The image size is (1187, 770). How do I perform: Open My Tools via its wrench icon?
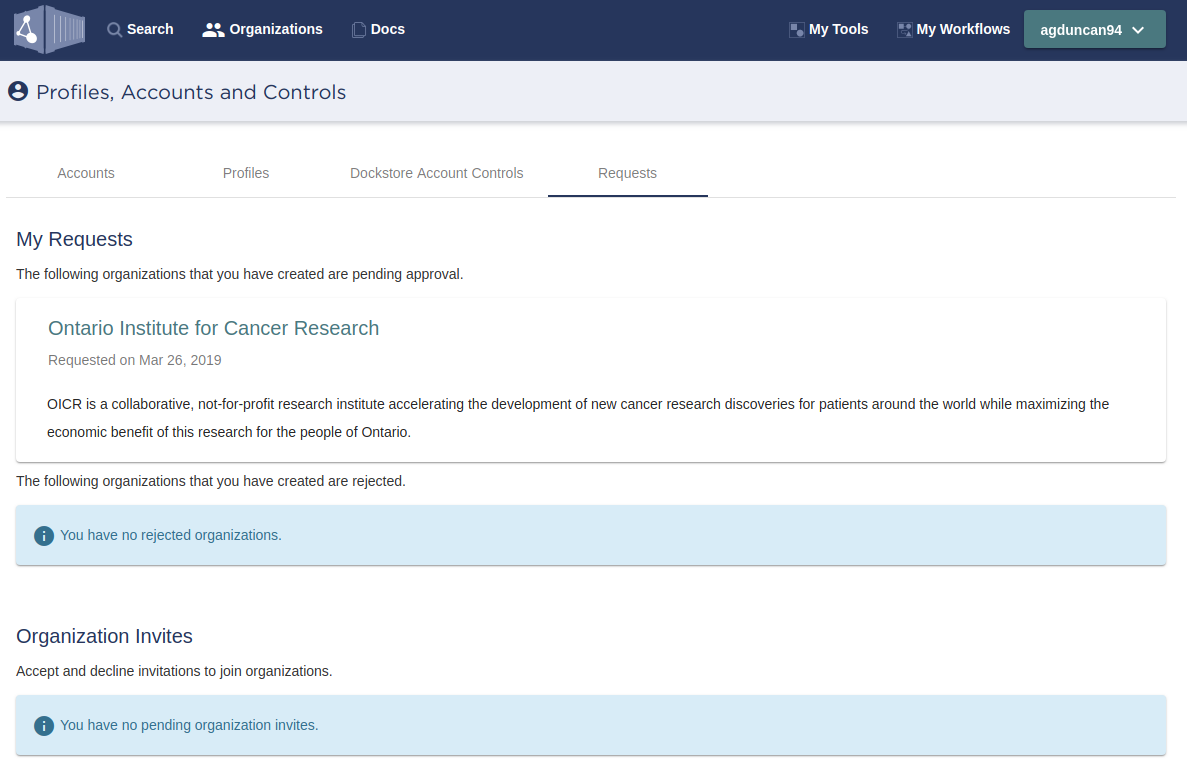pos(796,29)
